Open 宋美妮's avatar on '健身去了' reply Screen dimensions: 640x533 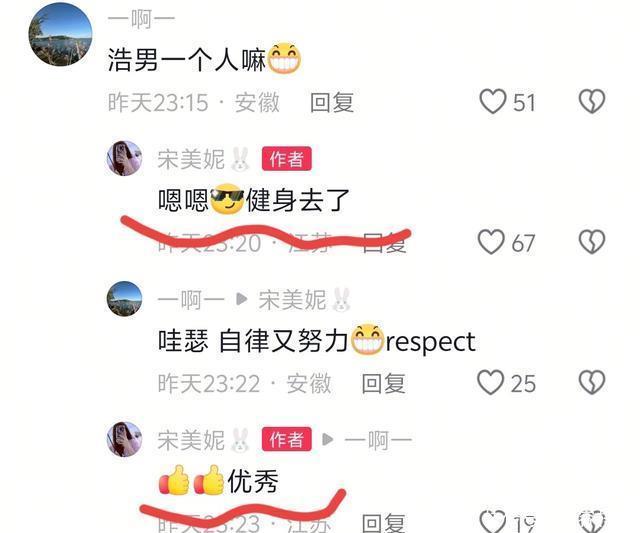pyautogui.click(x=124, y=158)
